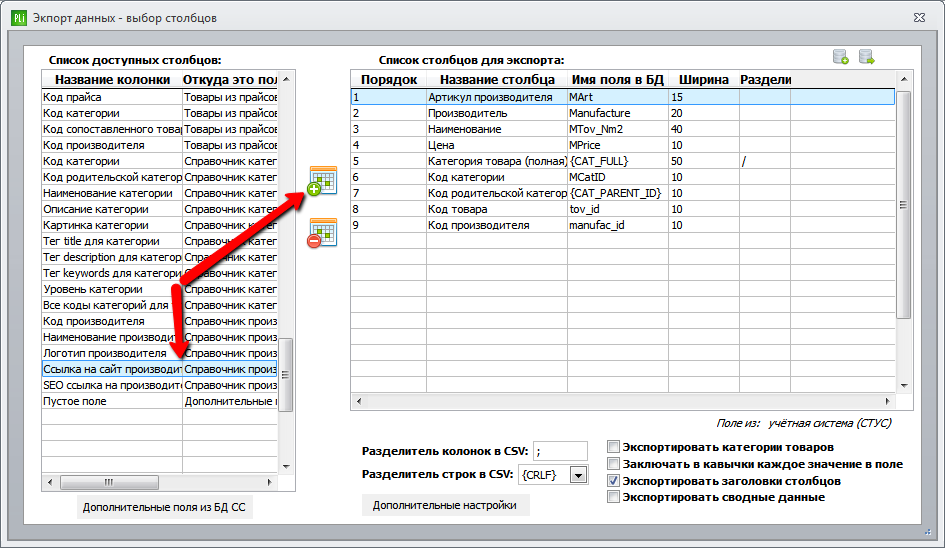Click the remove column icon with red minus
Image resolution: width=945 pixels, height=548 pixels.
click(322, 233)
